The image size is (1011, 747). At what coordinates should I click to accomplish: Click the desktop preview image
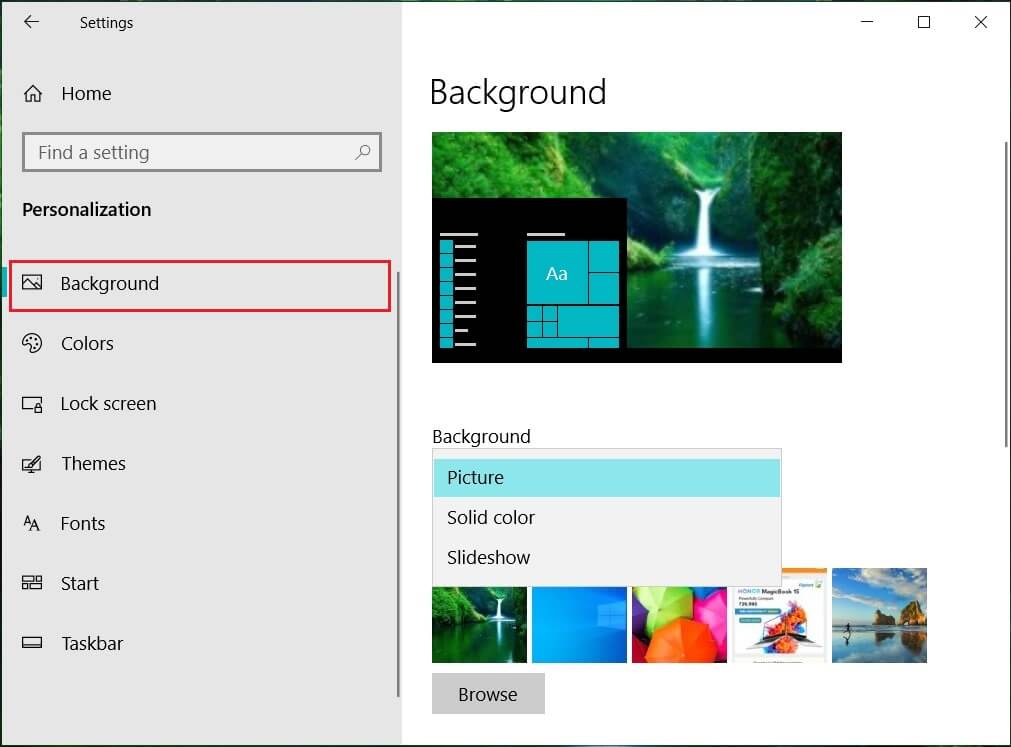click(636, 247)
